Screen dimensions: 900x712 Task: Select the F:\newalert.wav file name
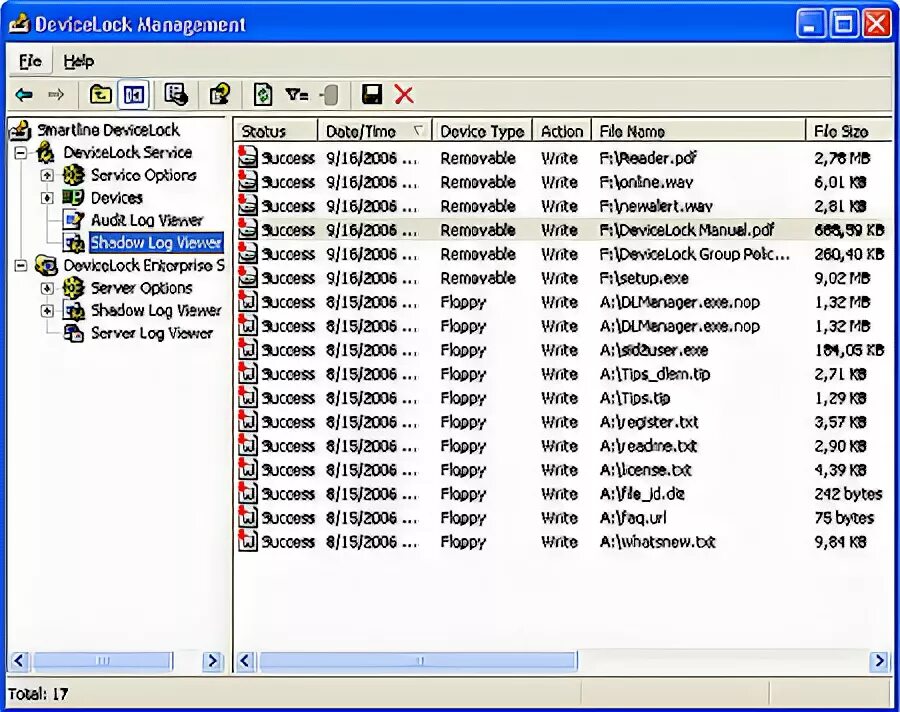(655, 206)
